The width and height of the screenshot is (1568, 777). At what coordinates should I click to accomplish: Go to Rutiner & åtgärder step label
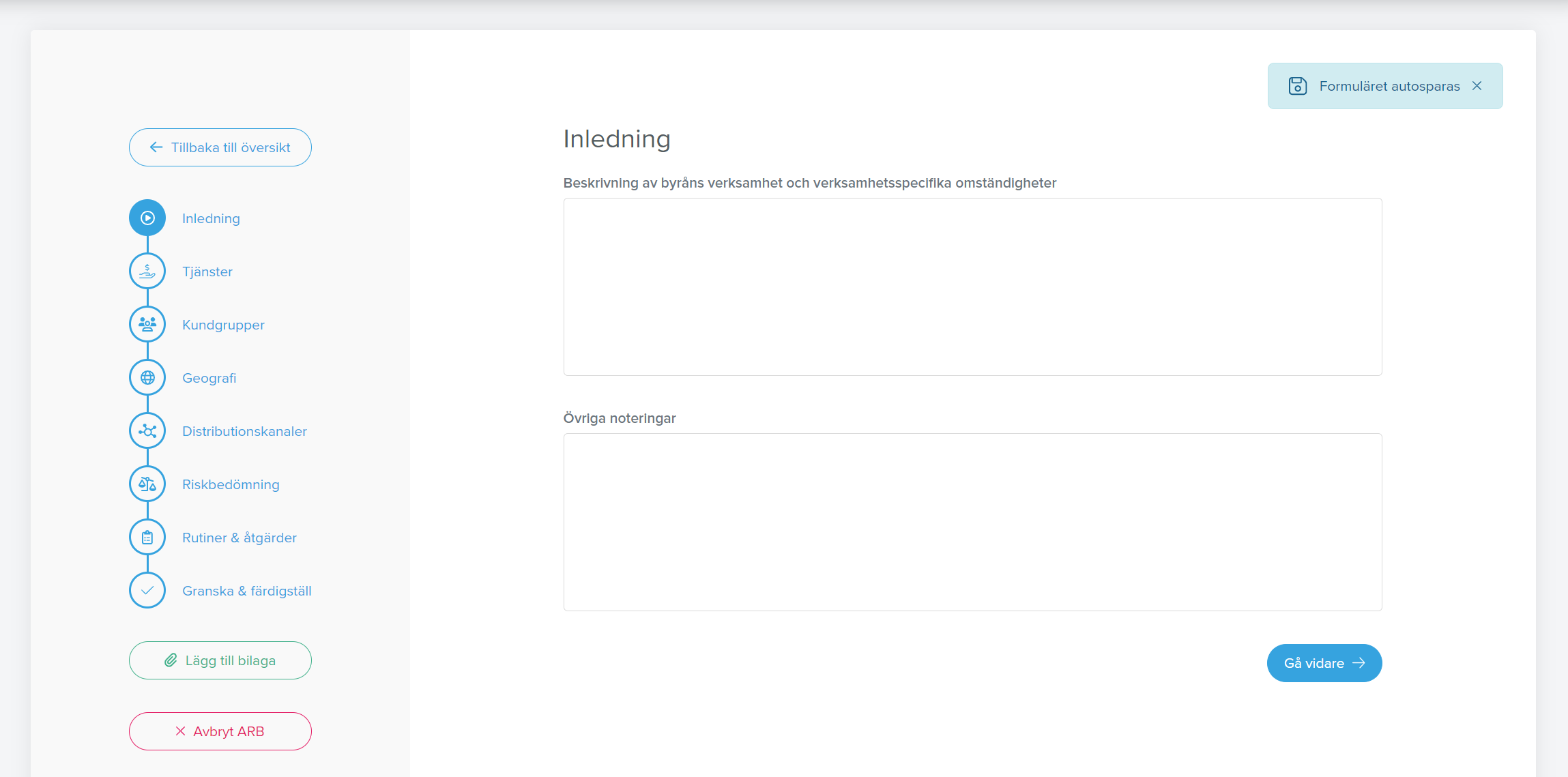click(239, 538)
